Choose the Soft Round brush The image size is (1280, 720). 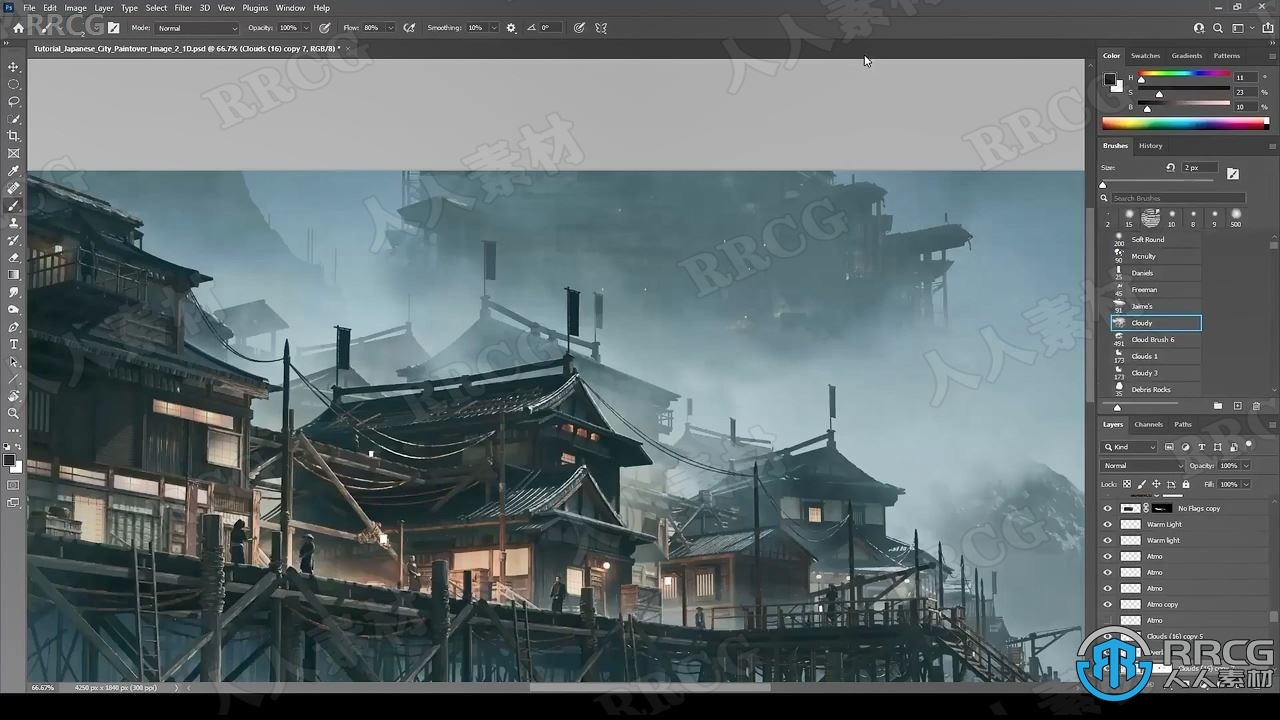point(1156,240)
